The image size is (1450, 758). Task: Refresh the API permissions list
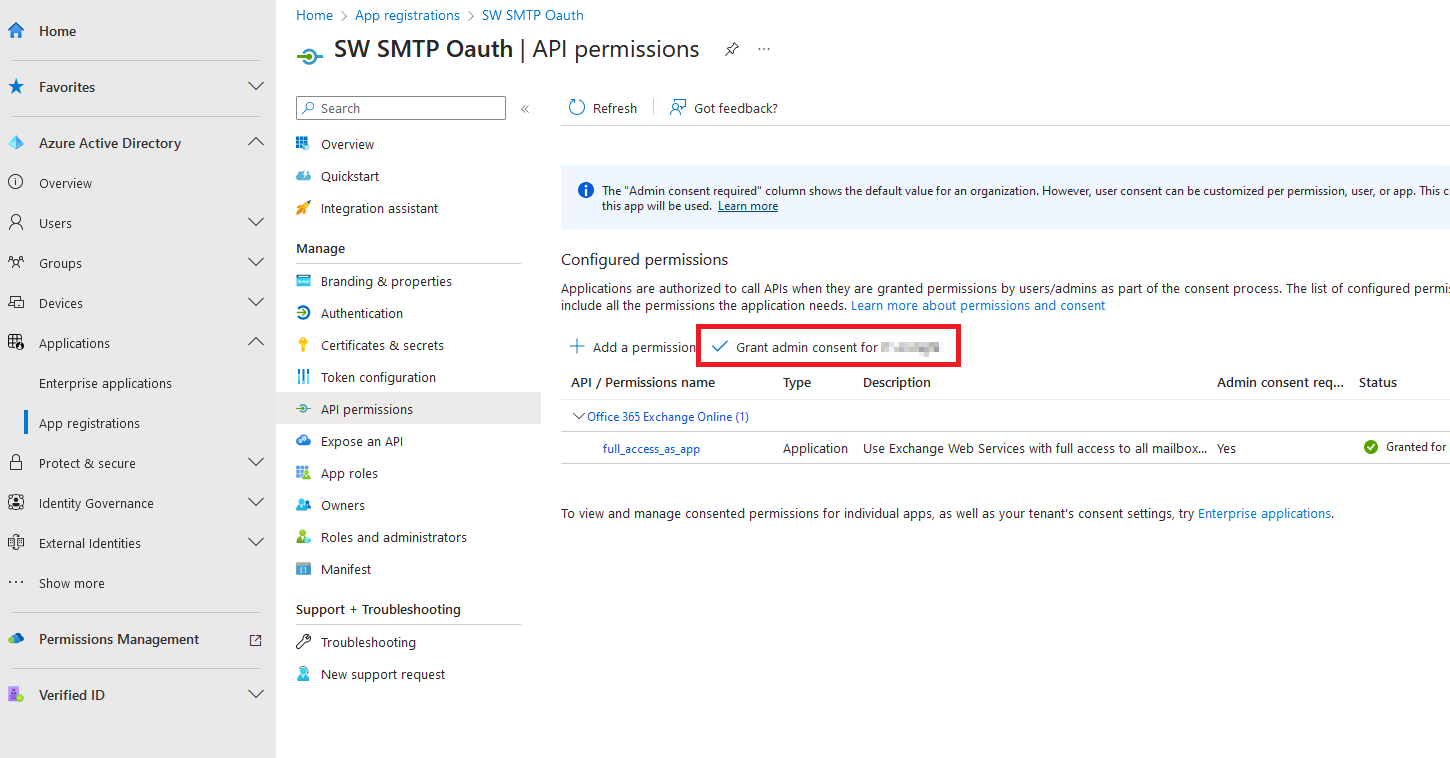pos(603,107)
